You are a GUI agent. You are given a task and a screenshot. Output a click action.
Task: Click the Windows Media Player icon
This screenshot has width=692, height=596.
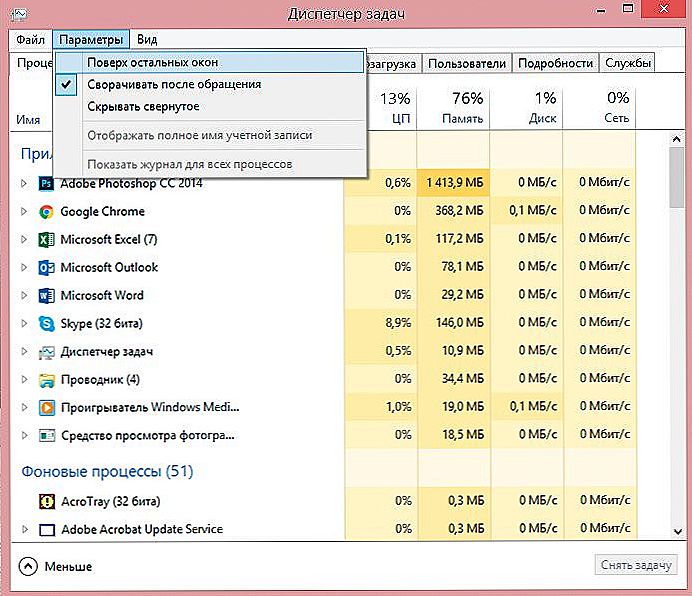pos(47,407)
